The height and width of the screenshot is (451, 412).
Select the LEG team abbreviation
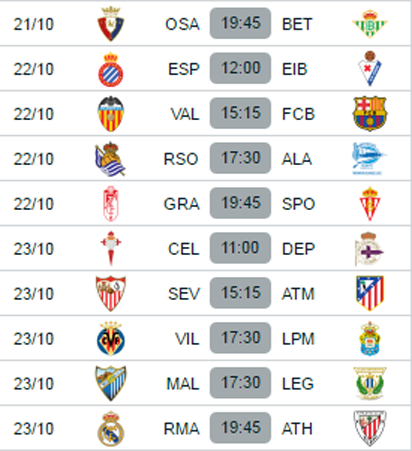298,384
